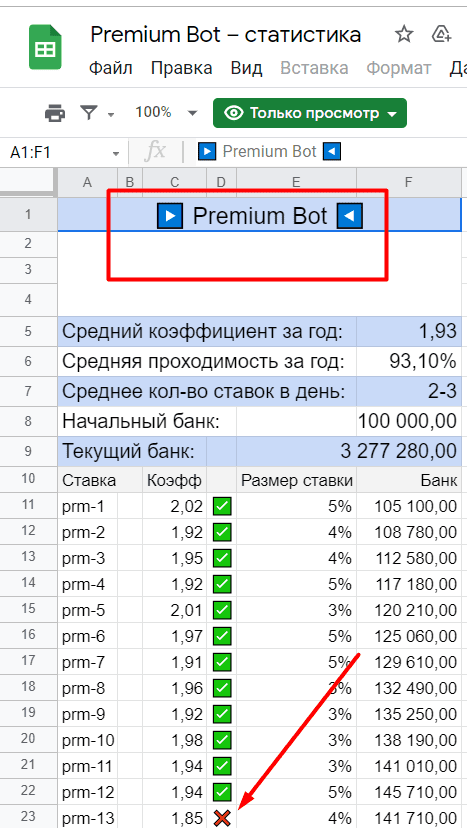Star the Premium Bot spreadsheet
Image resolution: width=467 pixels, height=828 pixels.
[x=404, y=35]
